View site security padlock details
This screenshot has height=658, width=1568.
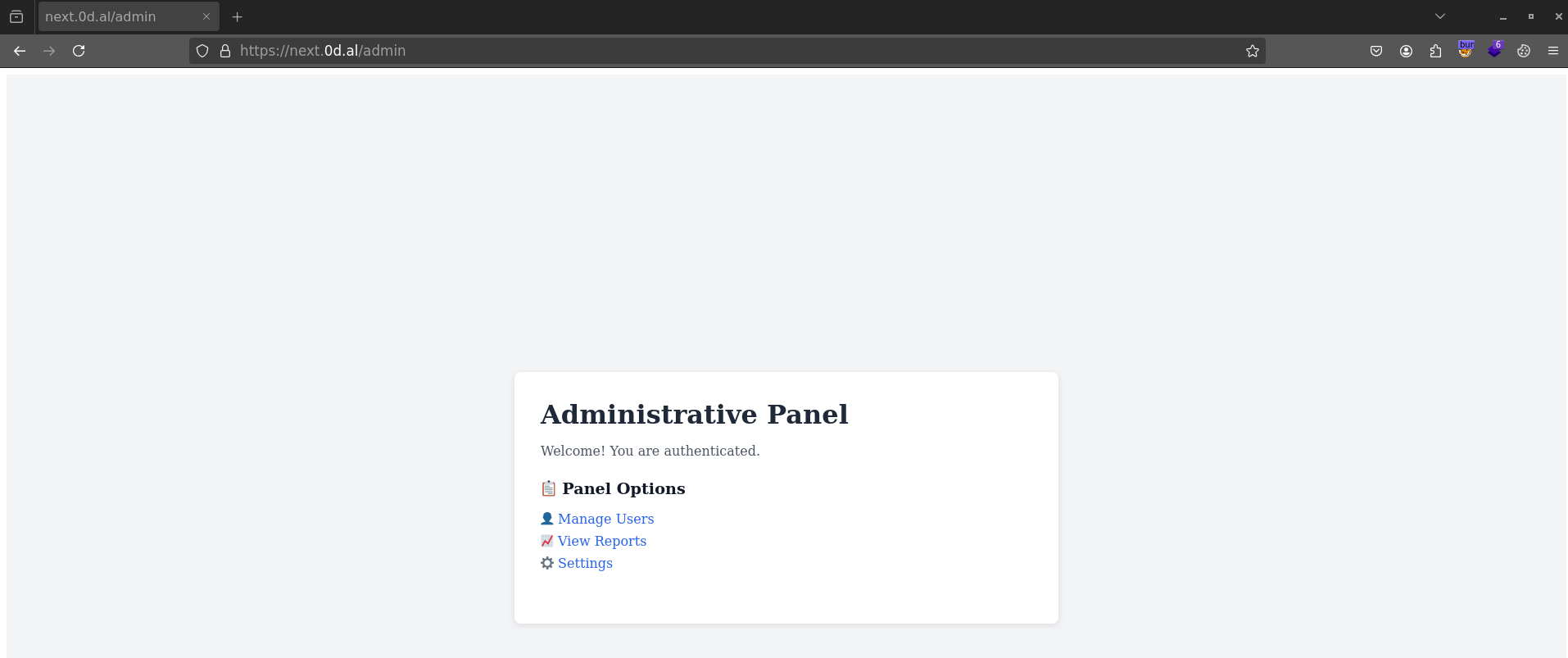[x=225, y=51]
